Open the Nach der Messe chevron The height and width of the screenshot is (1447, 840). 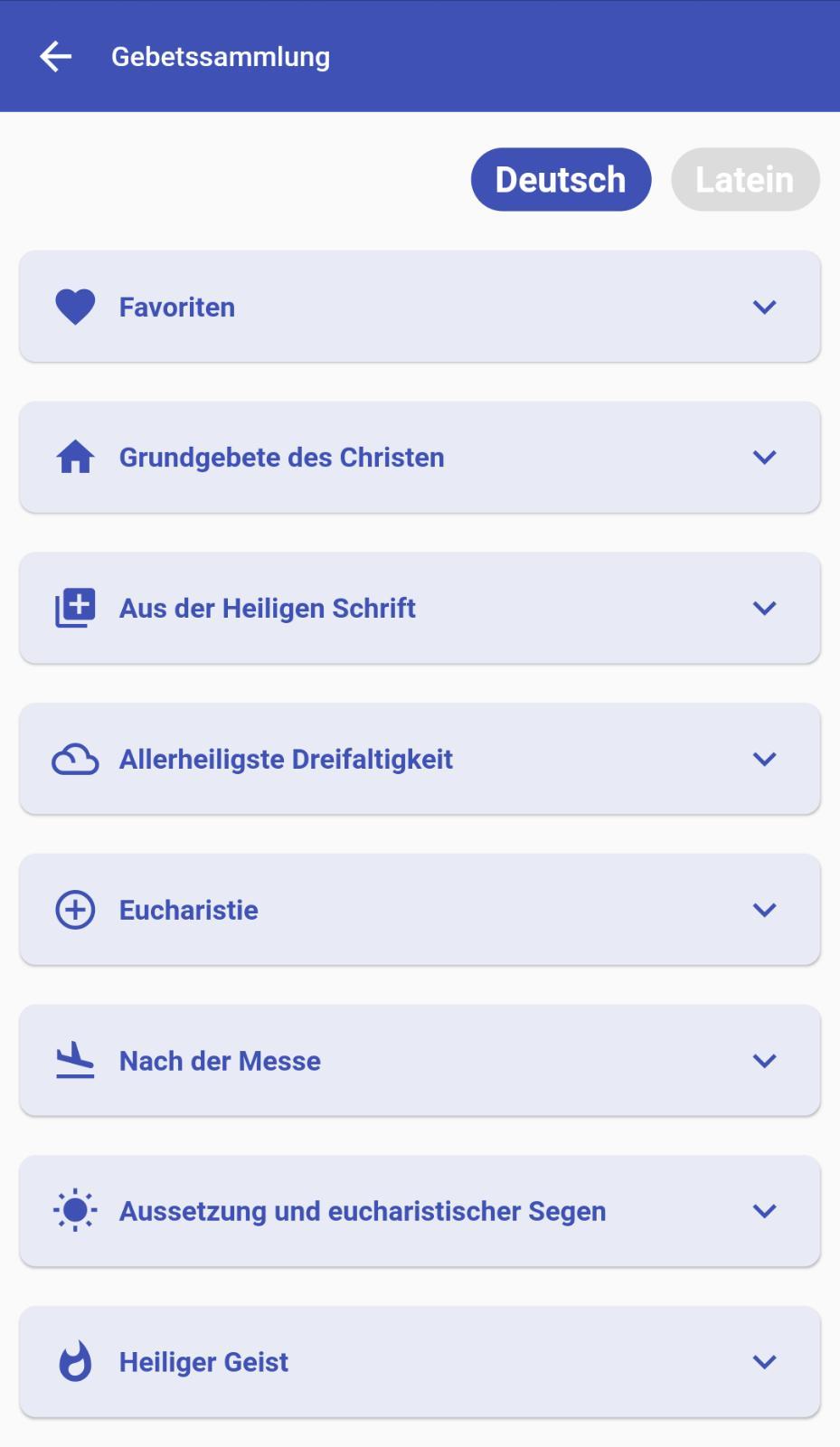764,1061
